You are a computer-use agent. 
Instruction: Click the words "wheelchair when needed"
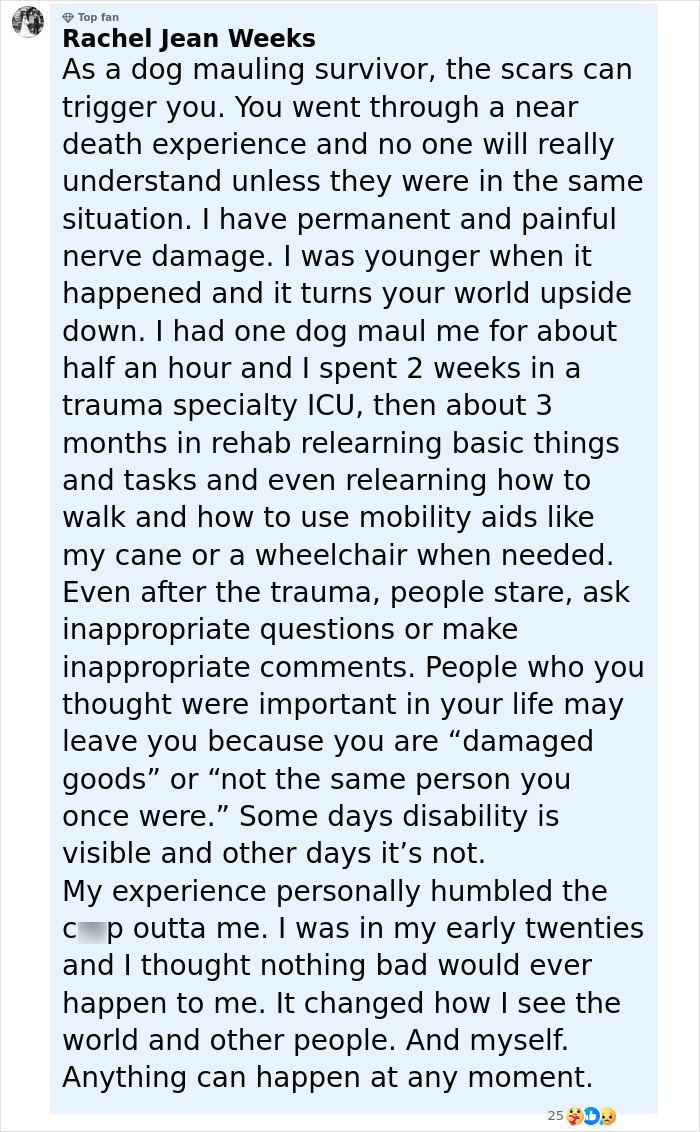click(x=434, y=555)
